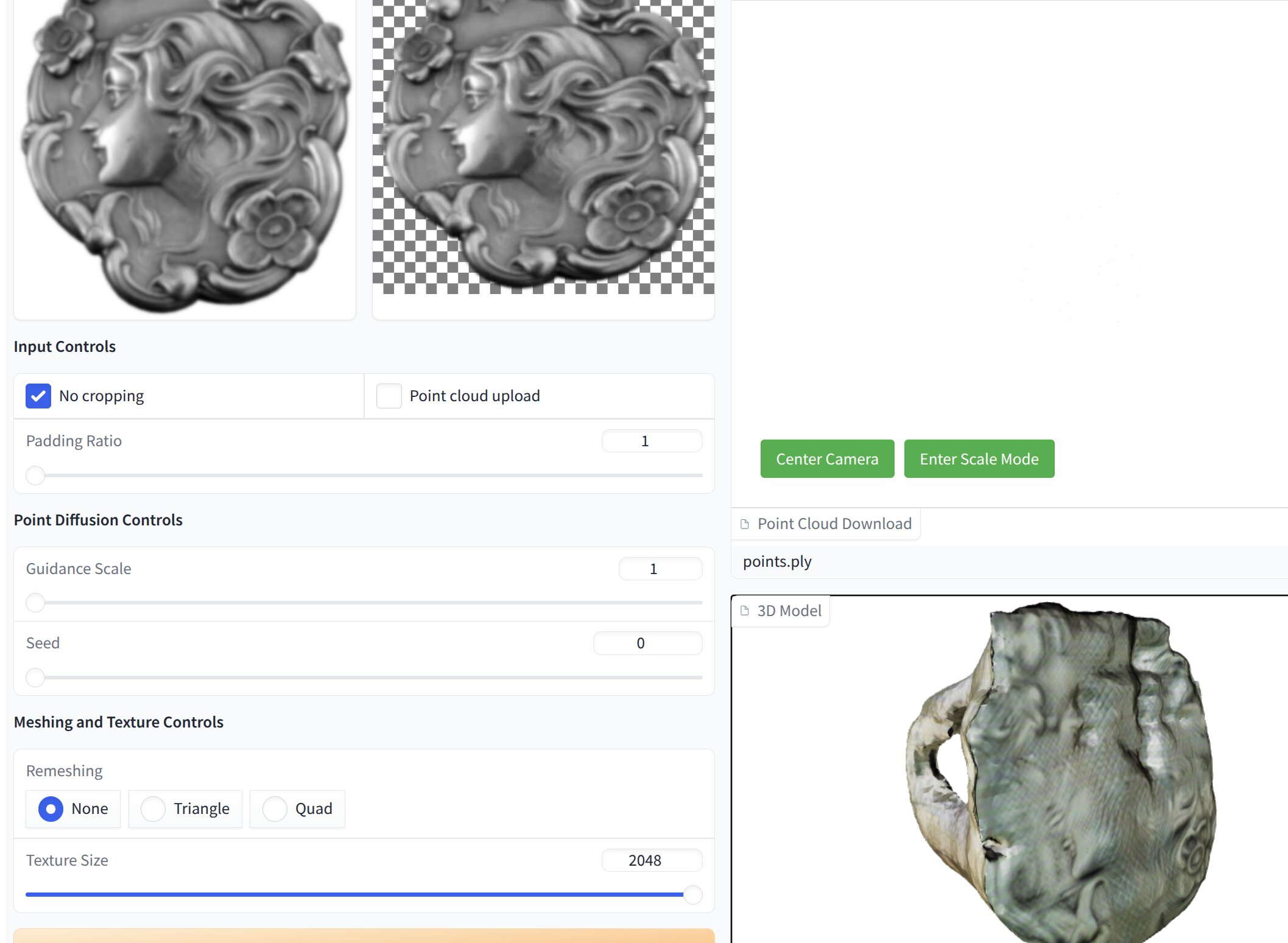Click the Point Cloud Download file icon
1288x943 pixels.
point(744,524)
